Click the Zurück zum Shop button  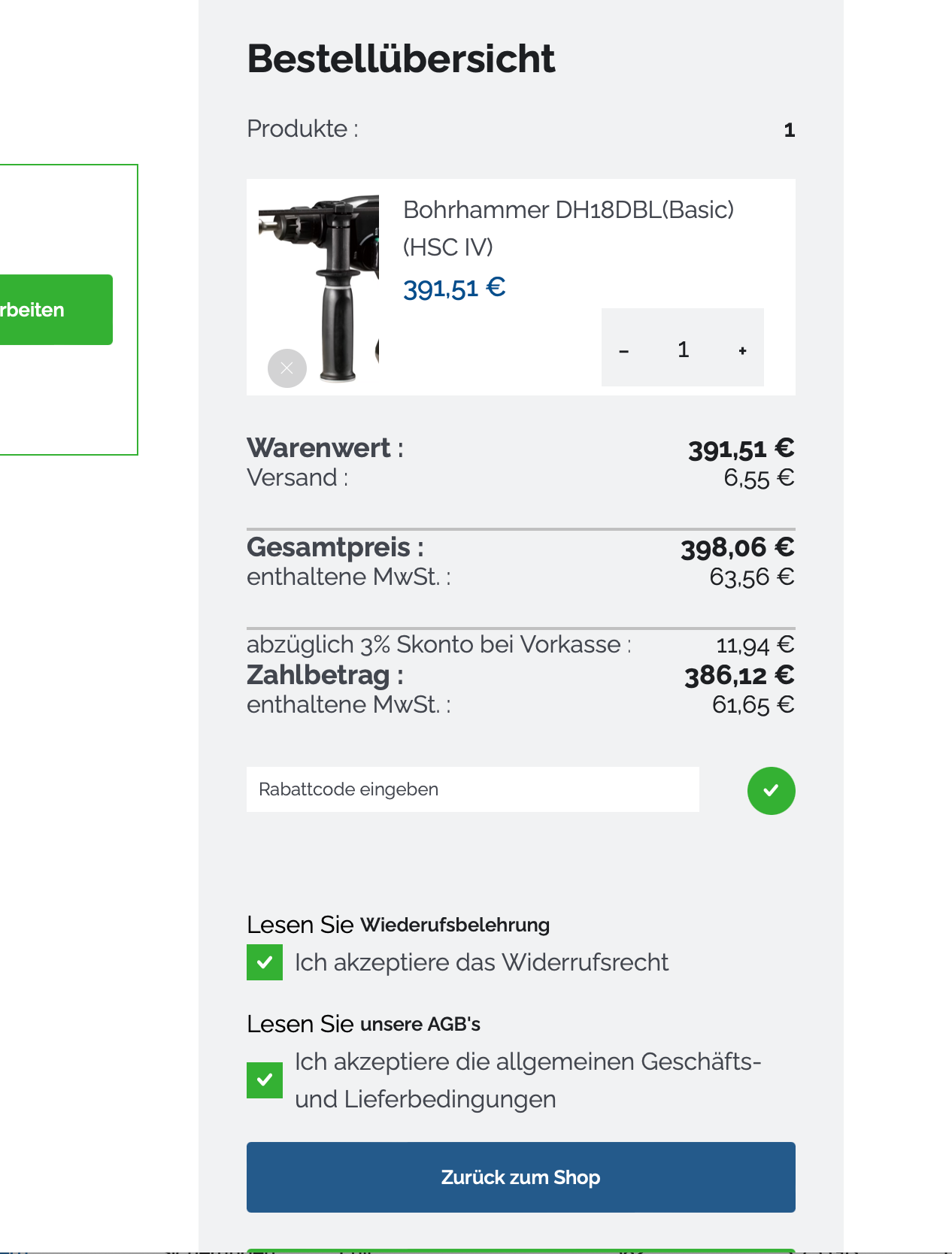pyautogui.click(x=520, y=1177)
